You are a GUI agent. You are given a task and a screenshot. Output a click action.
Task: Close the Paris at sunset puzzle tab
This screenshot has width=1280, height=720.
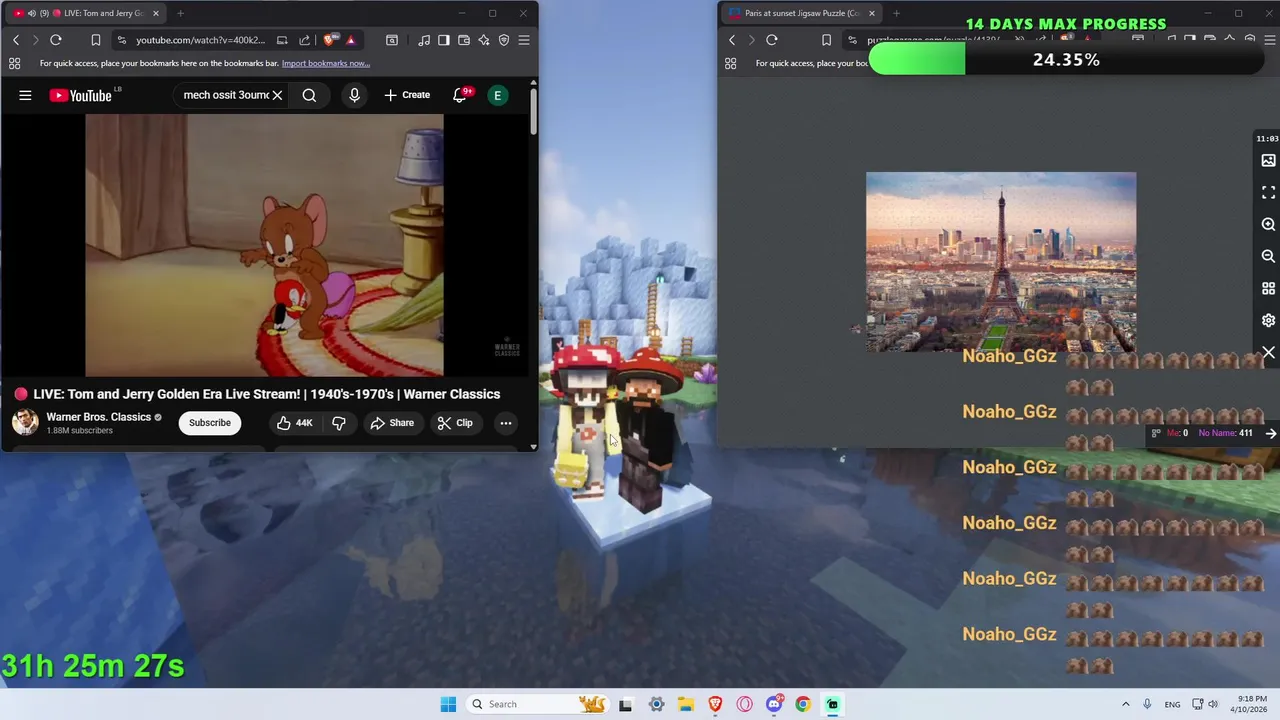tap(872, 13)
